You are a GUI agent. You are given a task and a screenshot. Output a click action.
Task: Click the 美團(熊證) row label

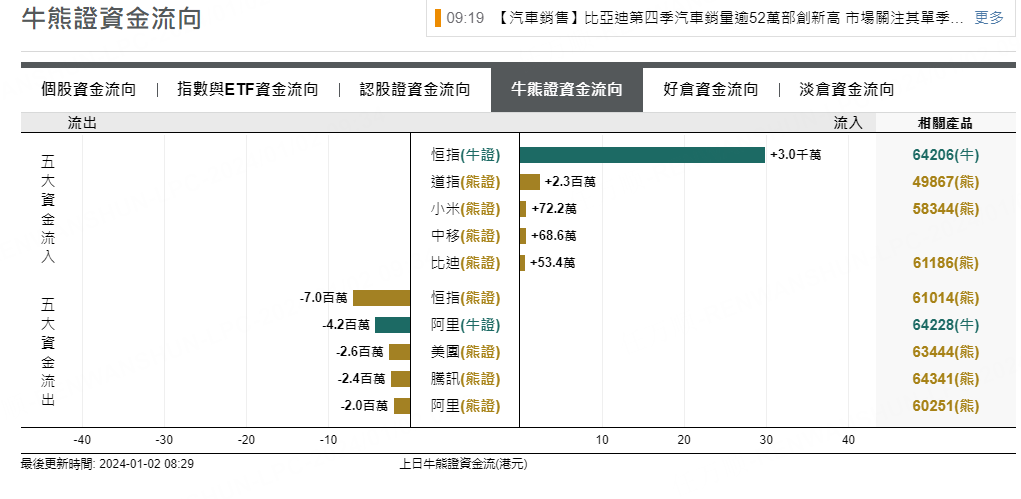(466, 352)
